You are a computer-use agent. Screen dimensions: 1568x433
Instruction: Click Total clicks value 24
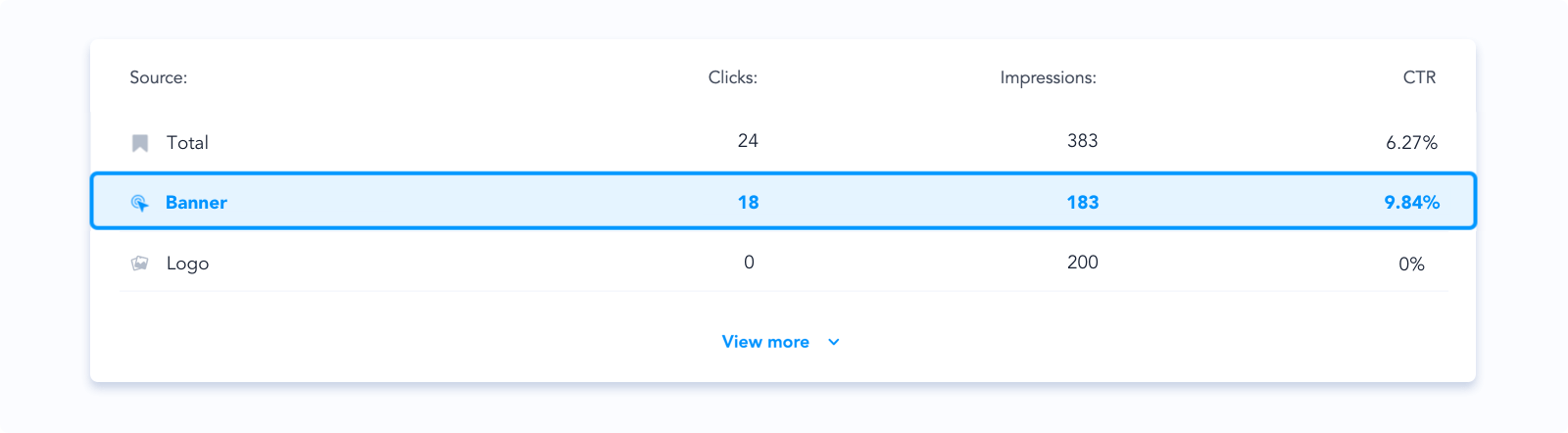click(748, 141)
